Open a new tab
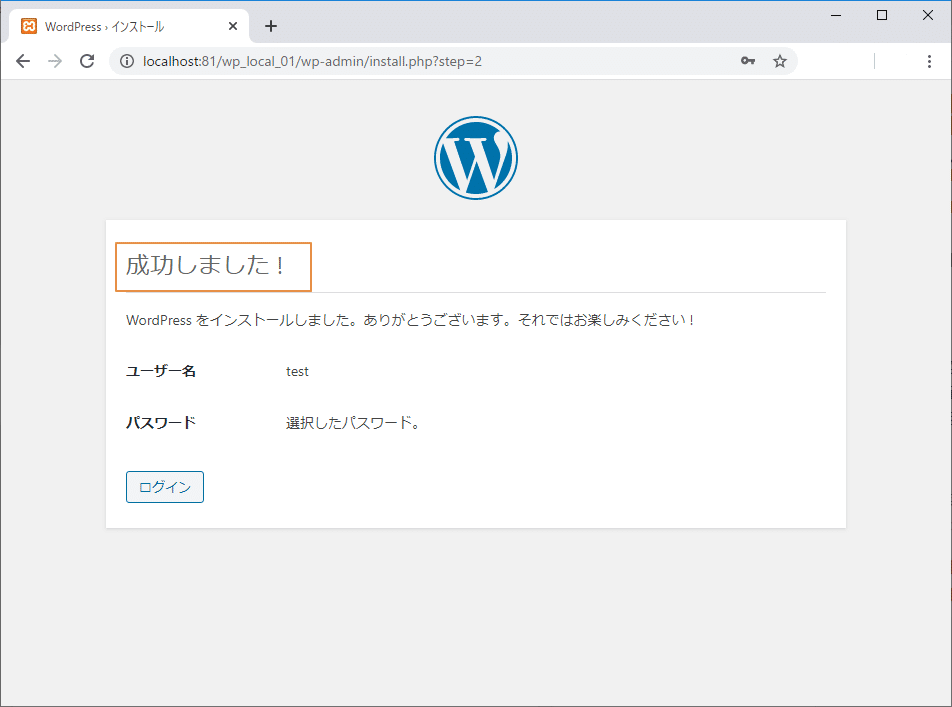 tap(271, 26)
